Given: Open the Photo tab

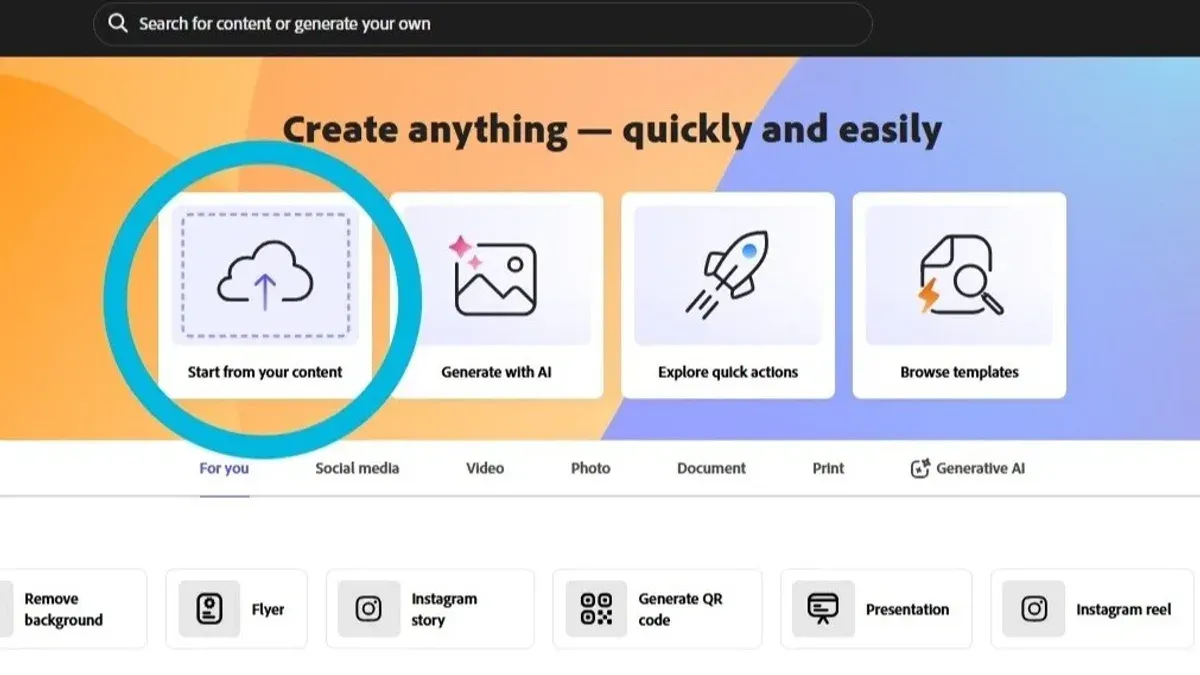Looking at the screenshot, I should click(590, 468).
